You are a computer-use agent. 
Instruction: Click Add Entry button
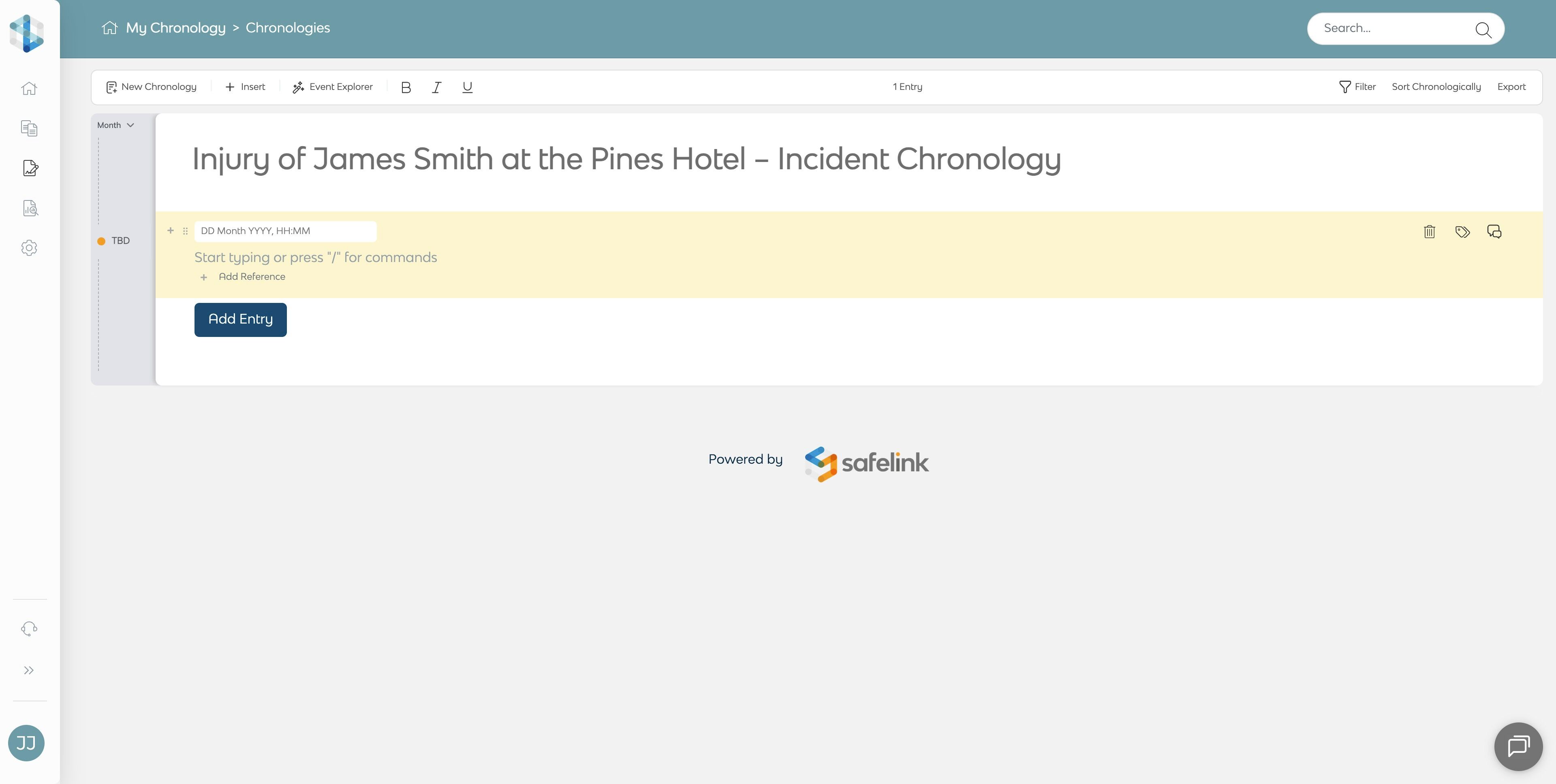(240, 319)
